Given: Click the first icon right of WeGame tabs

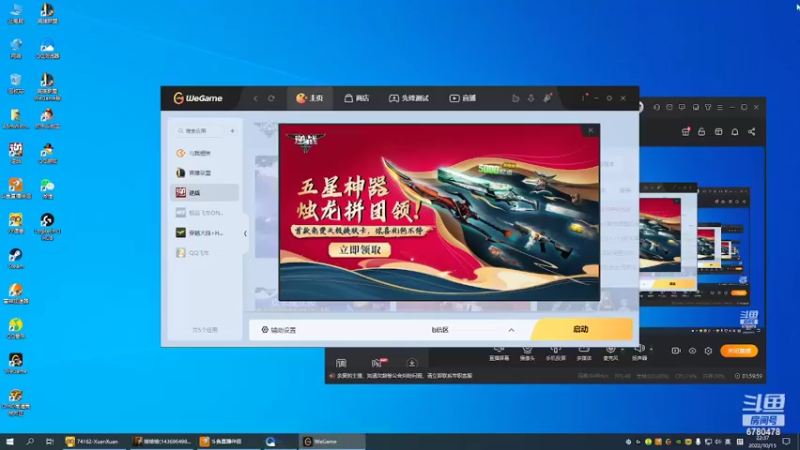Looking at the screenshot, I should click(x=515, y=98).
